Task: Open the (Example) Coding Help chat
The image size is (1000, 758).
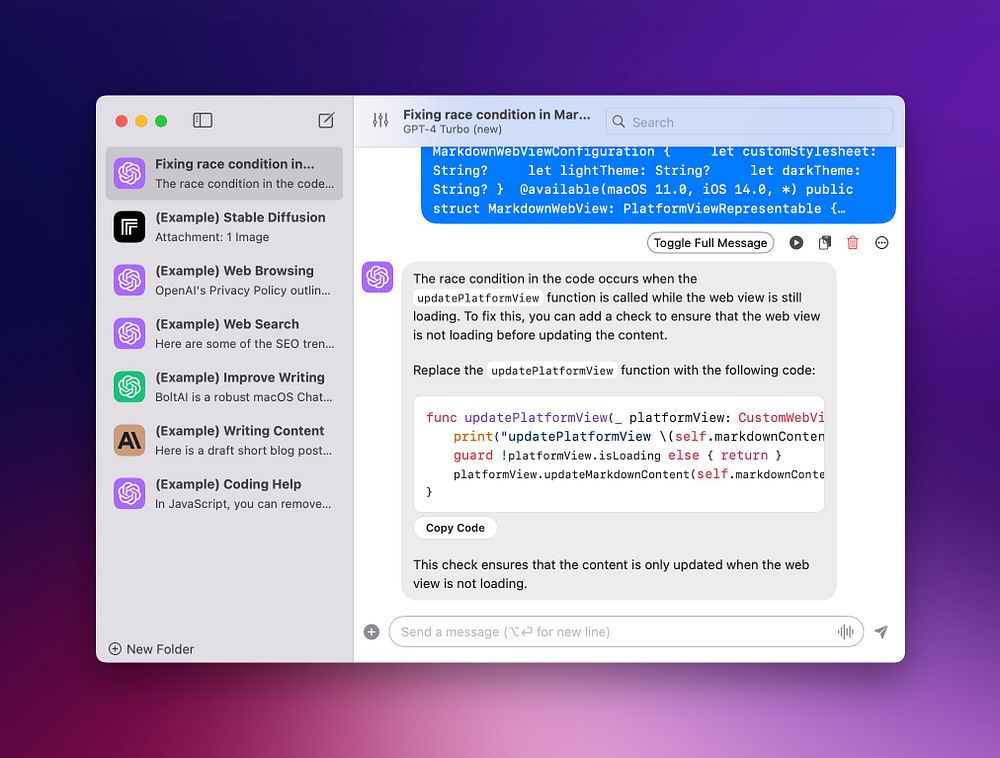Action: pyautogui.click(x=224, y=493)
